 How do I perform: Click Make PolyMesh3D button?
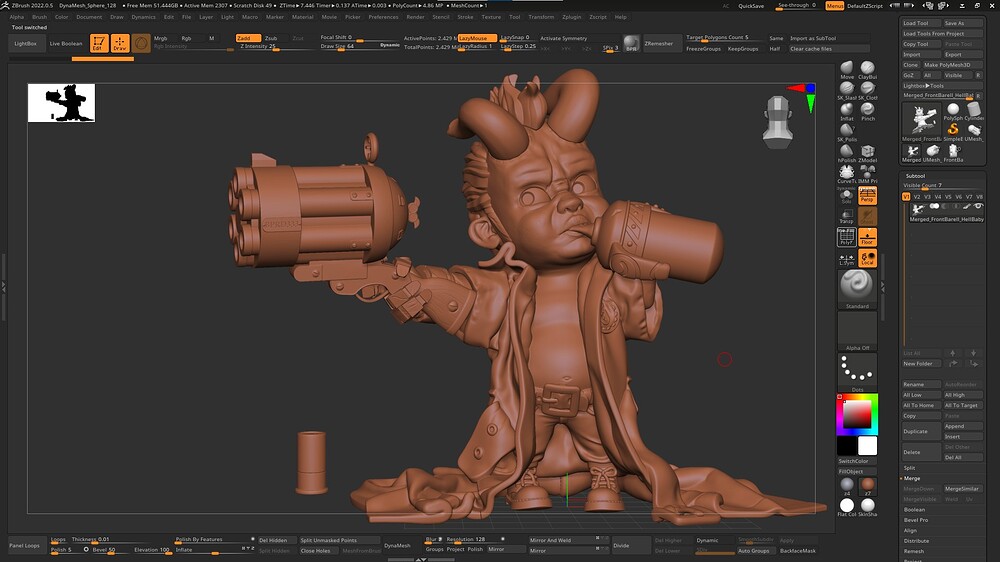click(x=952, y=65)
